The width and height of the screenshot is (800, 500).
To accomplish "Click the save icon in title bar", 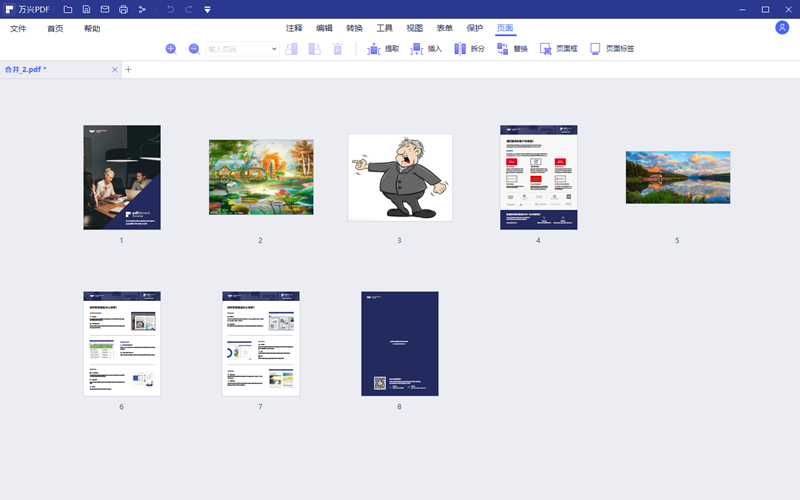I will coord(86,9).
